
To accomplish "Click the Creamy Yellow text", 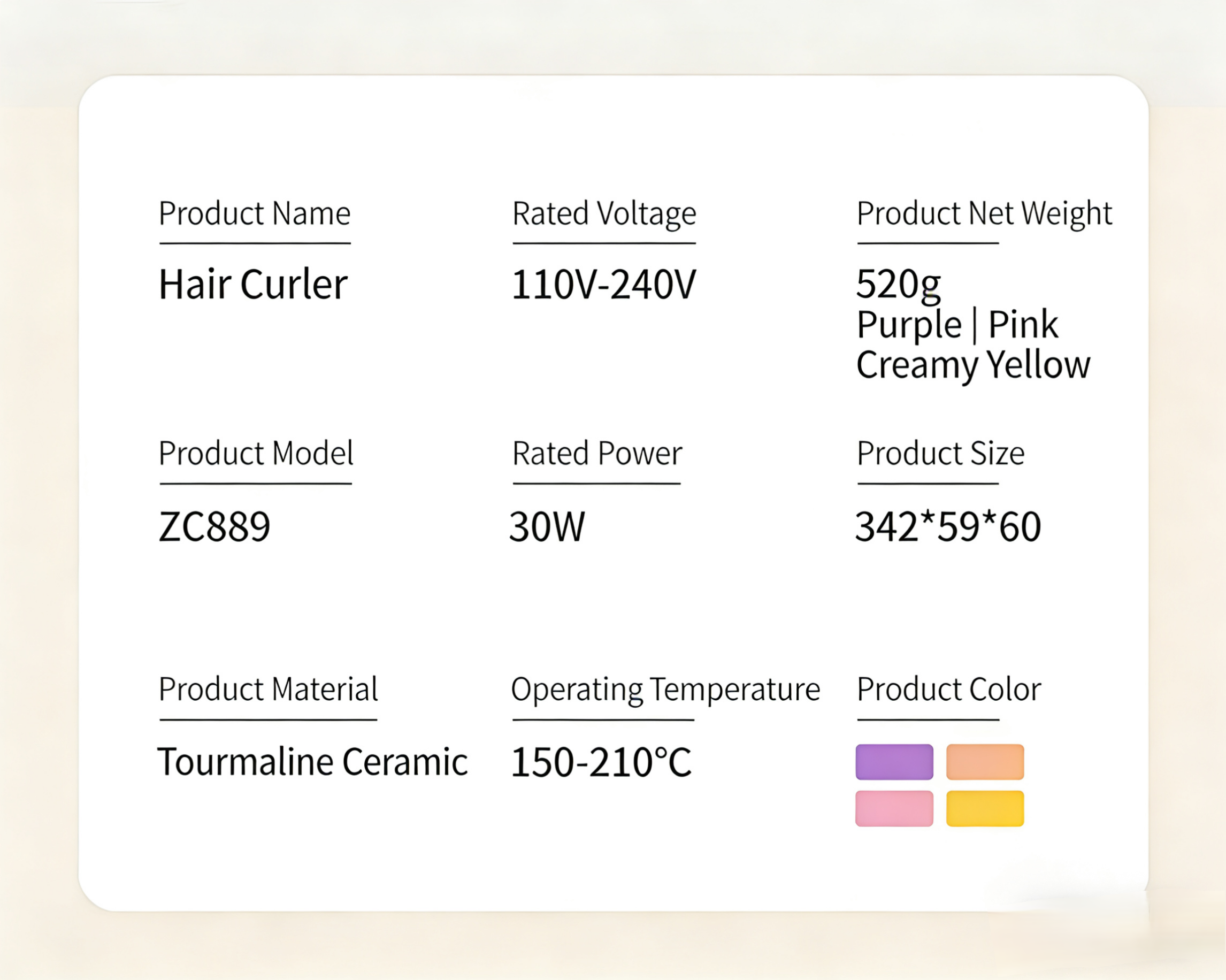I will tap(973, 365).
